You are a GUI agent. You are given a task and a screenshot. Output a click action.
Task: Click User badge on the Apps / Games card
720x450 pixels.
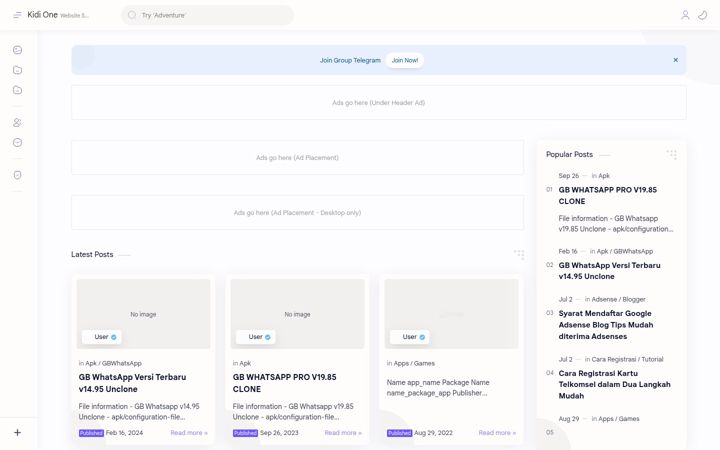(410, 337)
